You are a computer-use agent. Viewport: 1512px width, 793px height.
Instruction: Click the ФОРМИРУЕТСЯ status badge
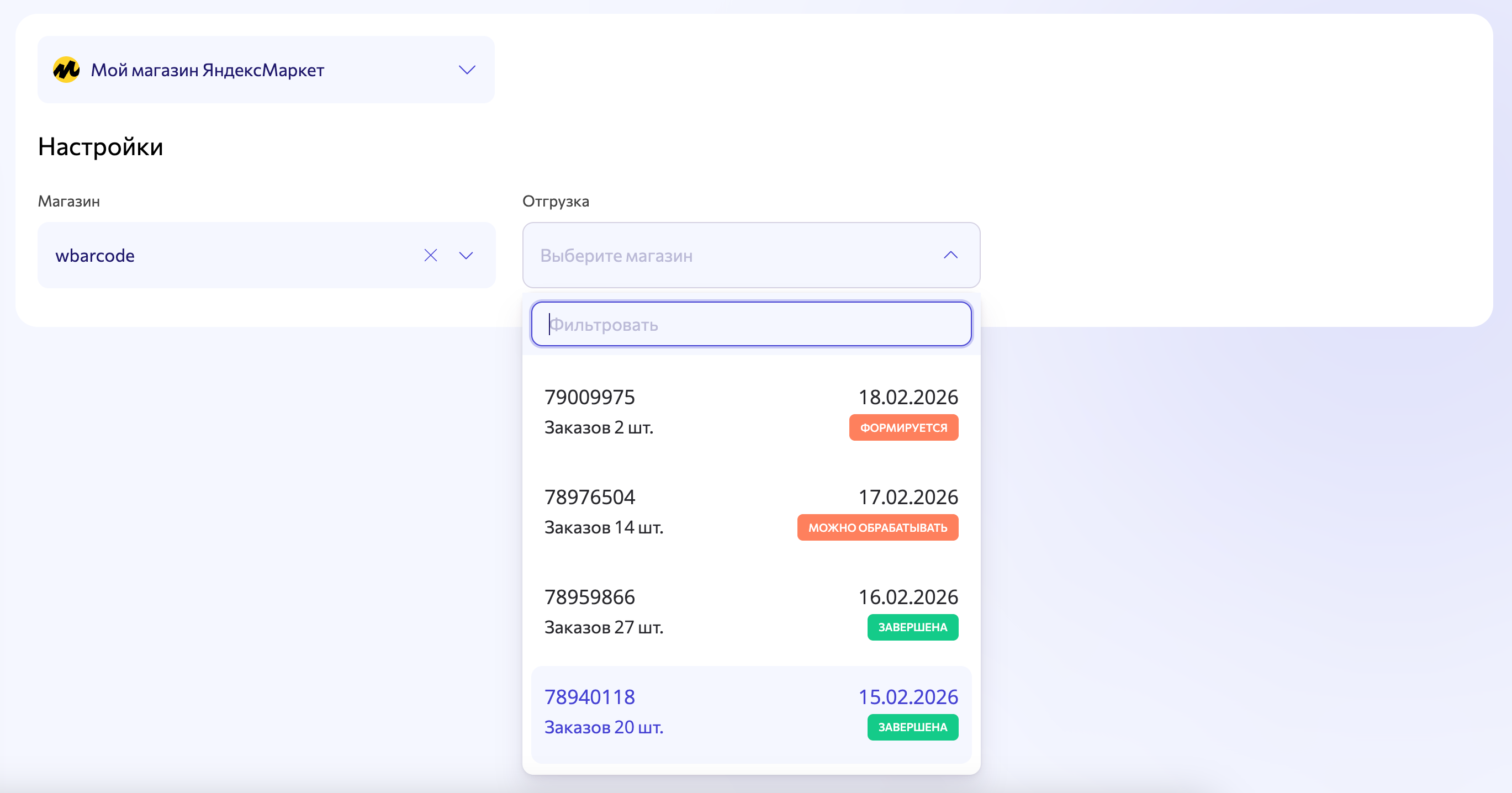[x=903, y=428]
